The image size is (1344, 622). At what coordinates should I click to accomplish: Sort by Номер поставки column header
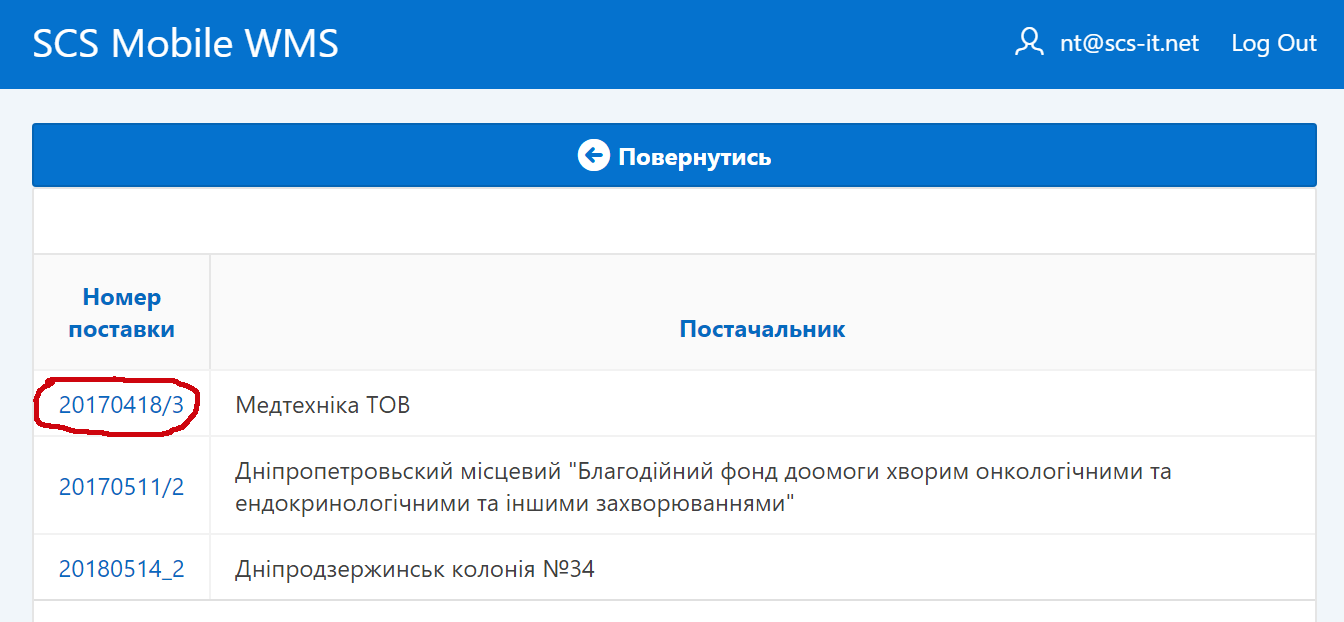122,313
